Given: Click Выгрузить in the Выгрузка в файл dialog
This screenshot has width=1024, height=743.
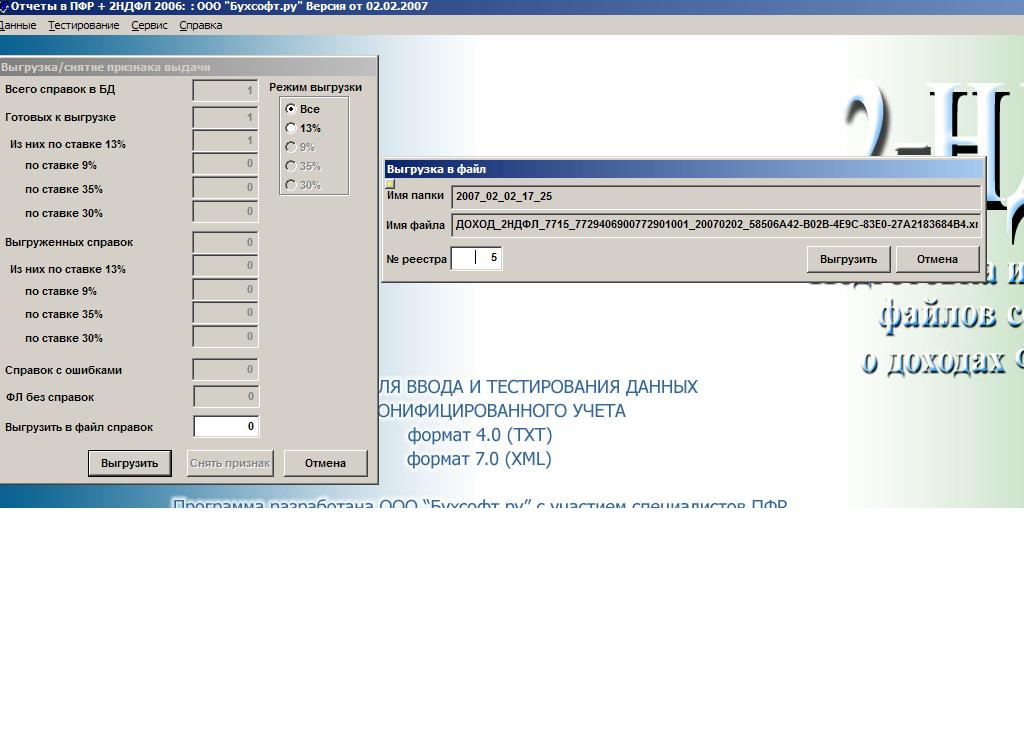Looking at the screenshot, I should pyautogui.click(x=848, y=259).
